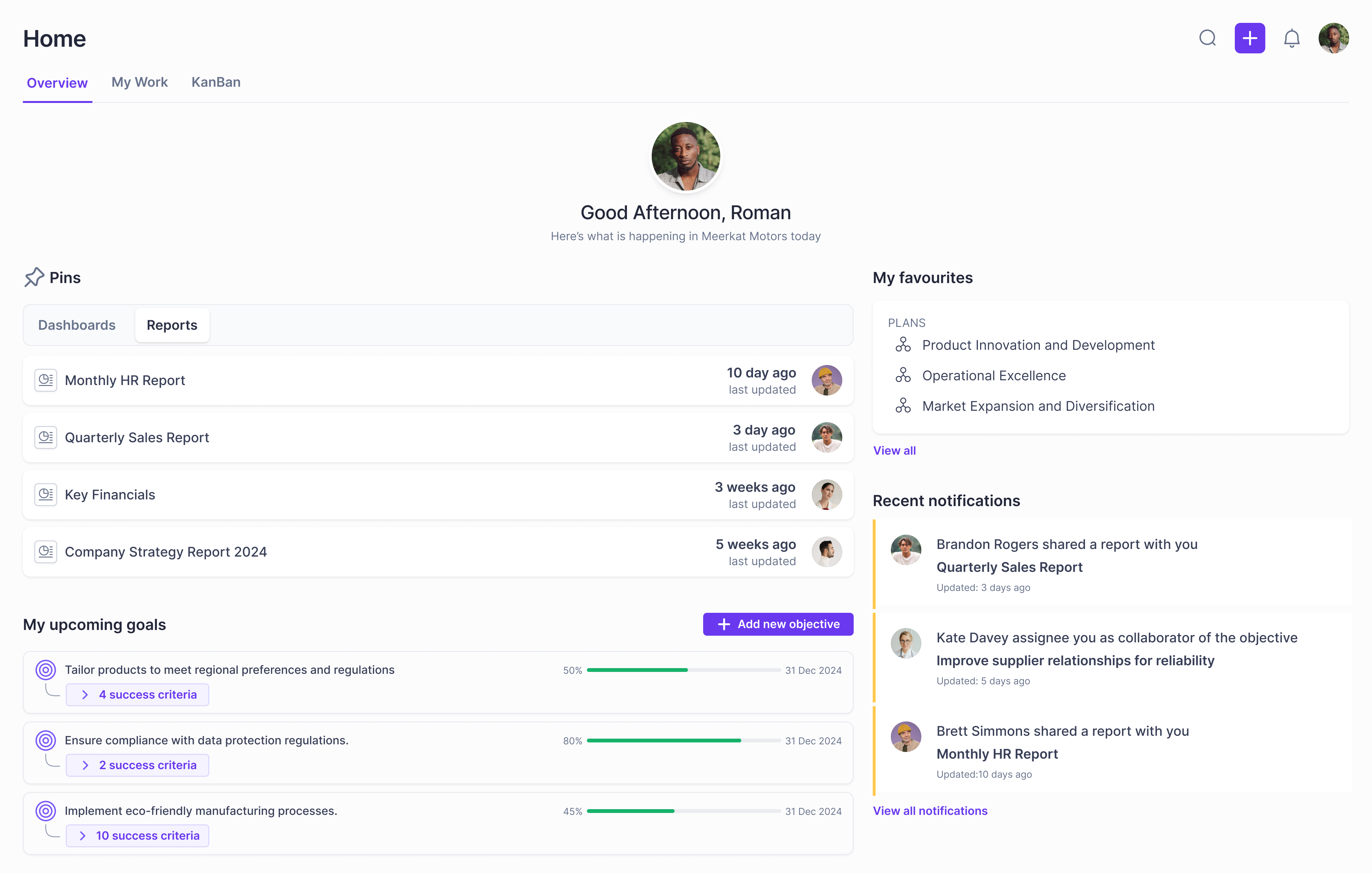This screenshot has height=873, width=1372.
Task: Click the Key Financials report icon
Action: tap(46, 494)
